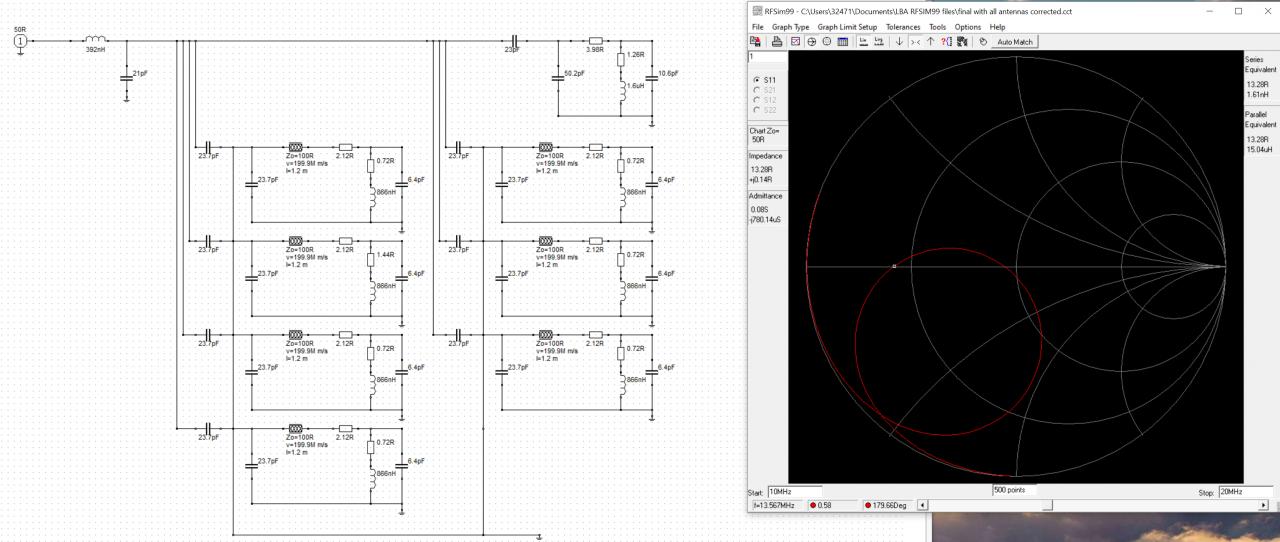
Task: Open the Graph Limit Setup menu
Action: 847,27
